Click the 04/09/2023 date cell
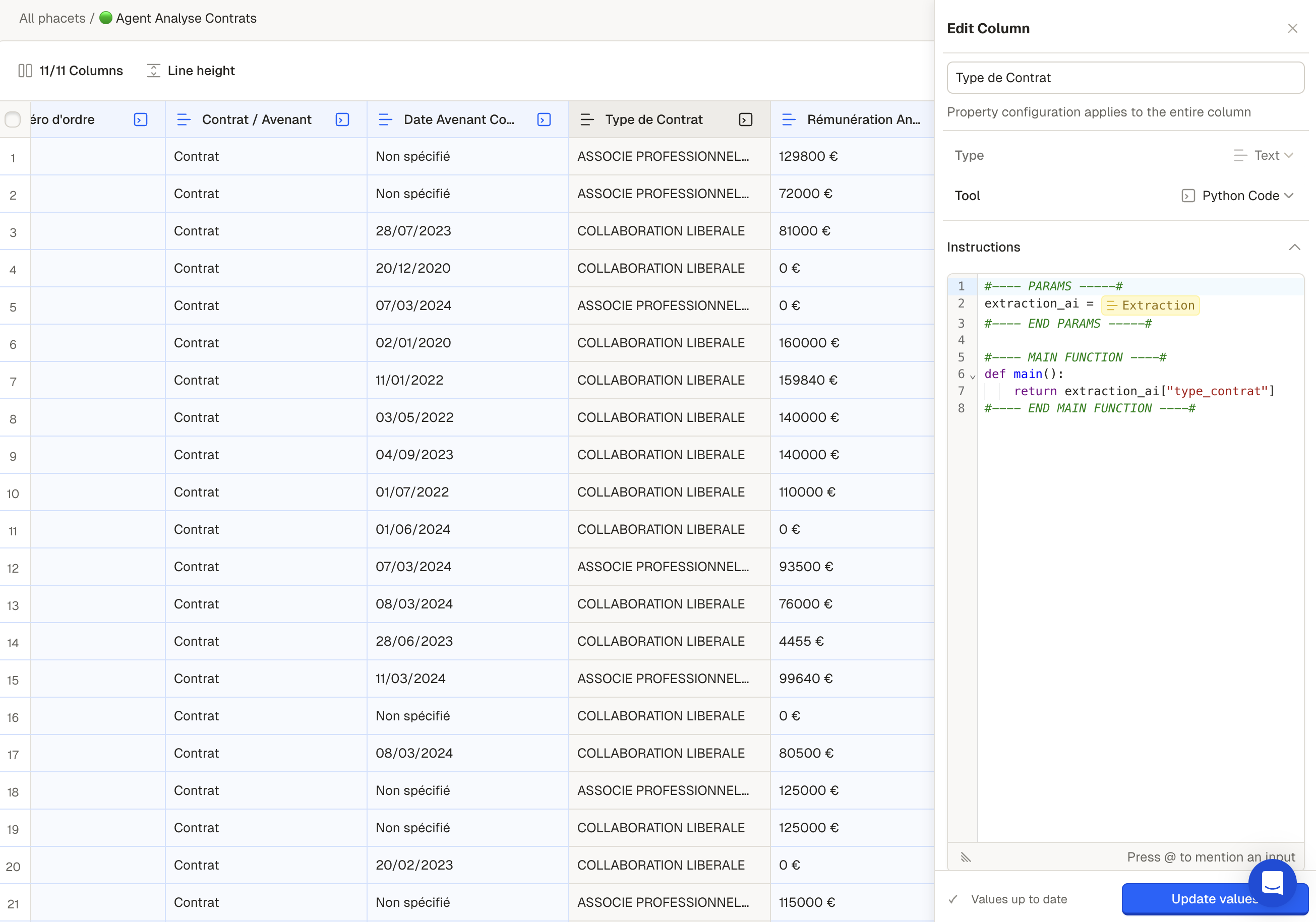Image resolution: width=1316 pixels, height=922 pixels. tap(468, 454)
